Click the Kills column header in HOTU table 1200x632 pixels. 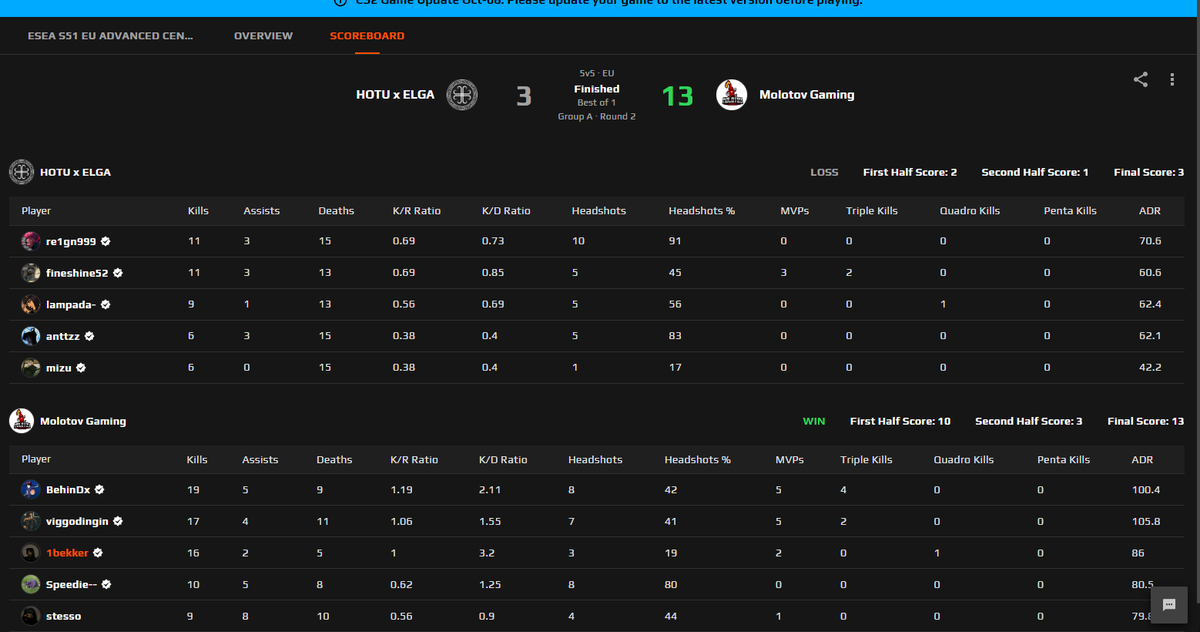click(198, 211)
